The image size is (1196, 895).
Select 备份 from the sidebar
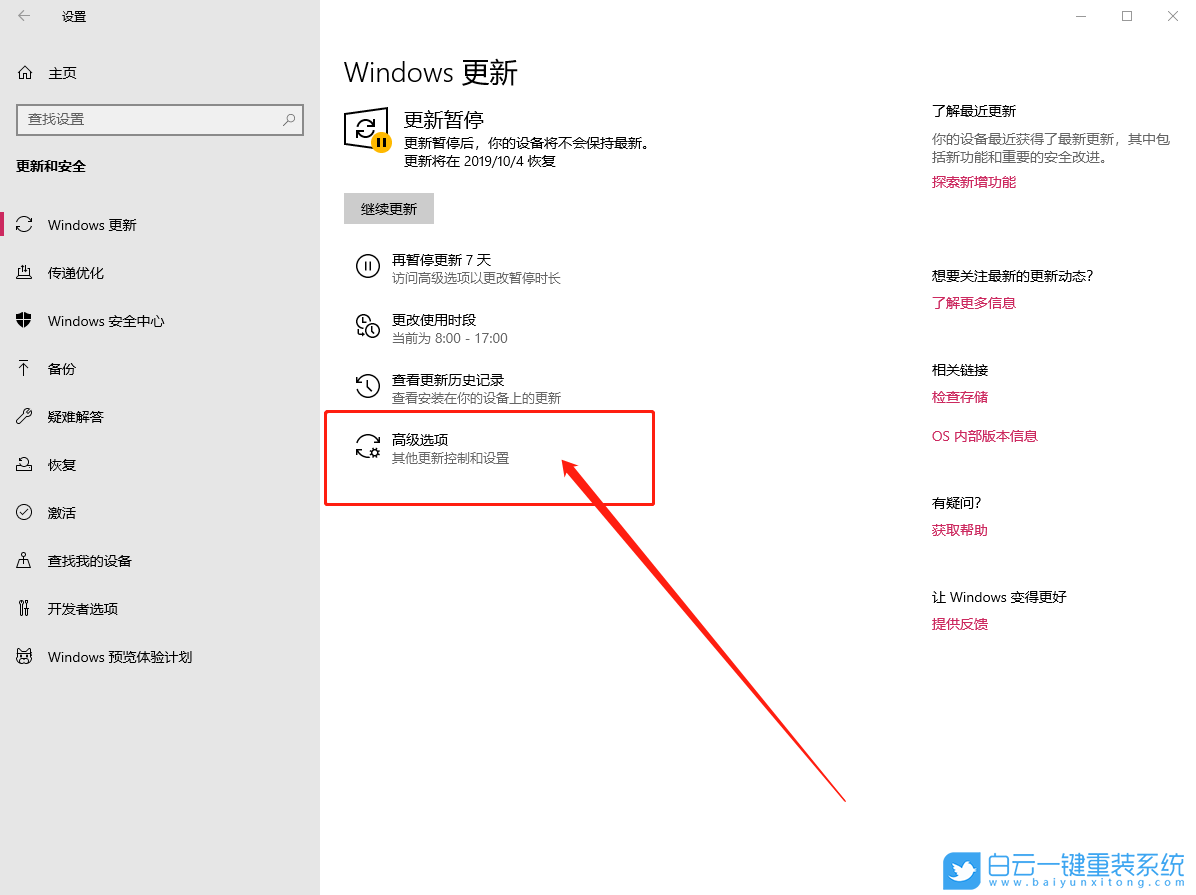[61, 368]
